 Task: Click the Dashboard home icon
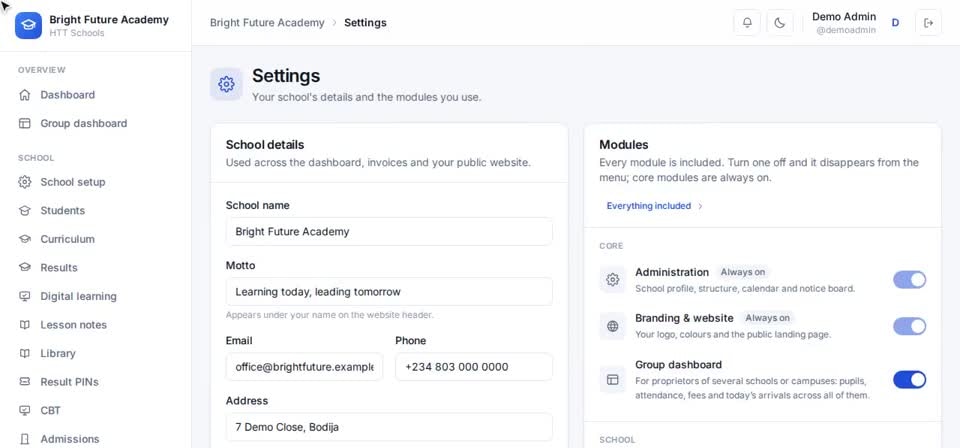tap(24, 95)
